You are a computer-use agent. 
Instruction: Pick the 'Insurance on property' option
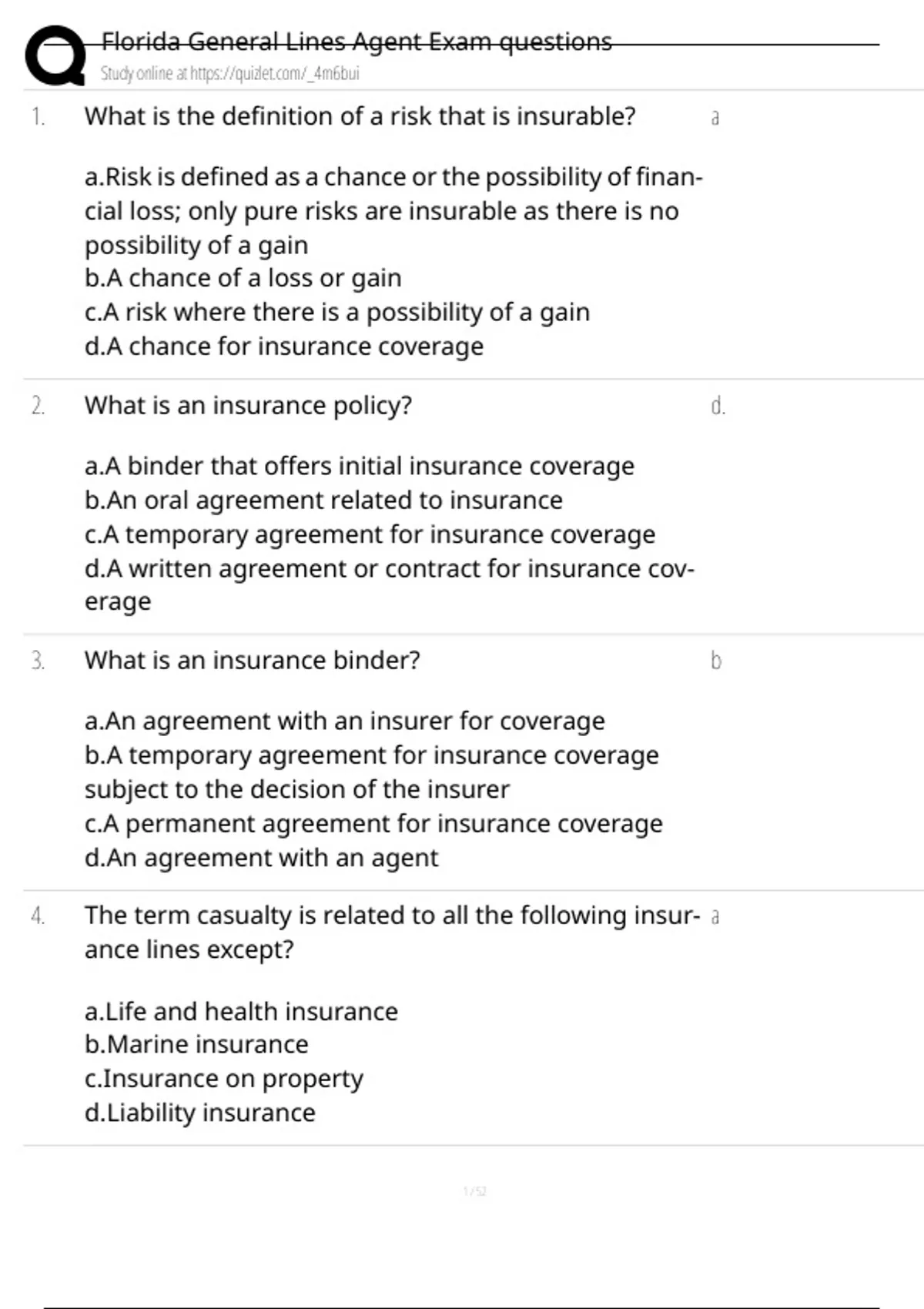pos(223,1079)
